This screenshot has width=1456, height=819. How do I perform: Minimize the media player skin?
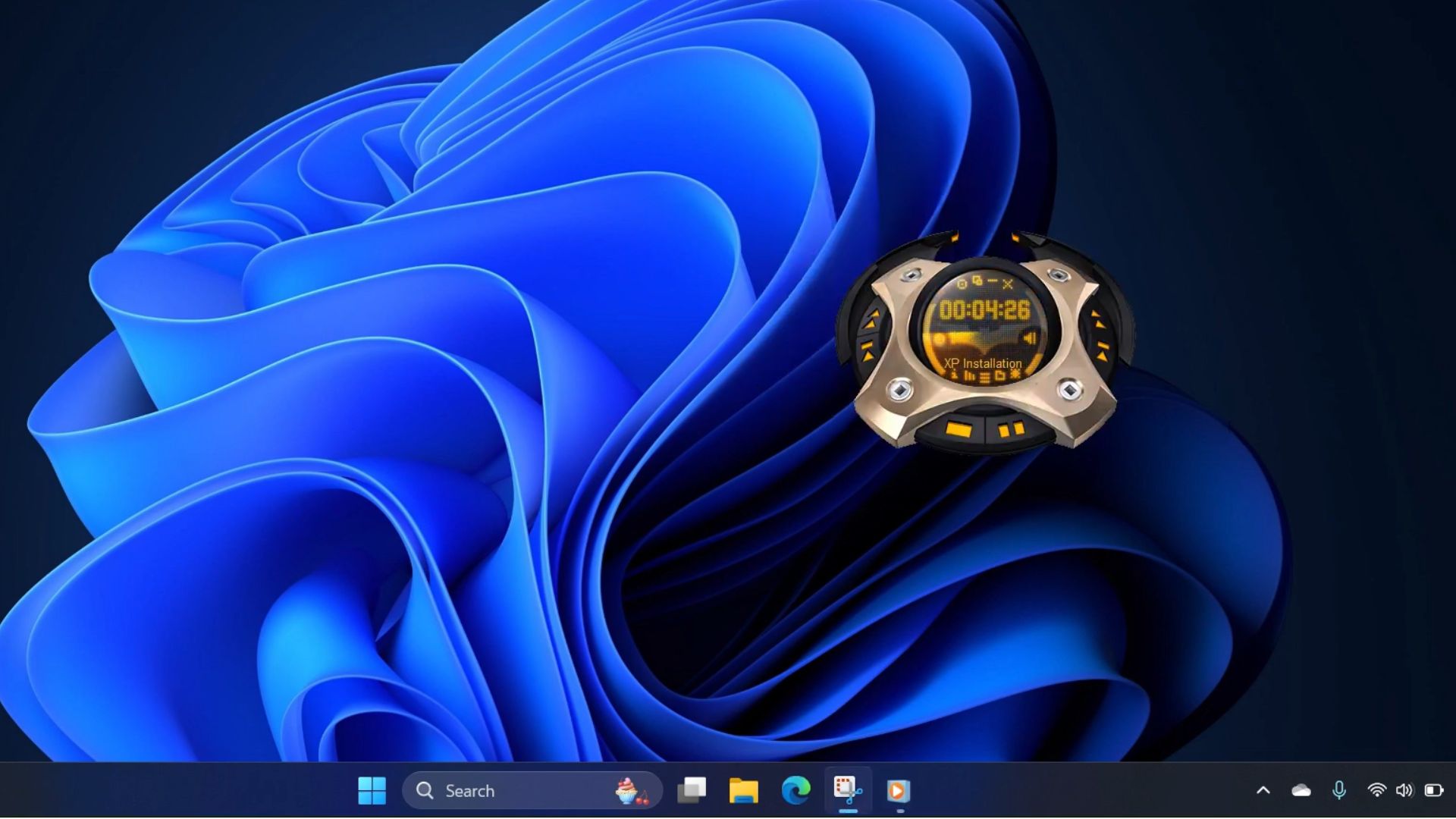(x=993, y=281)
